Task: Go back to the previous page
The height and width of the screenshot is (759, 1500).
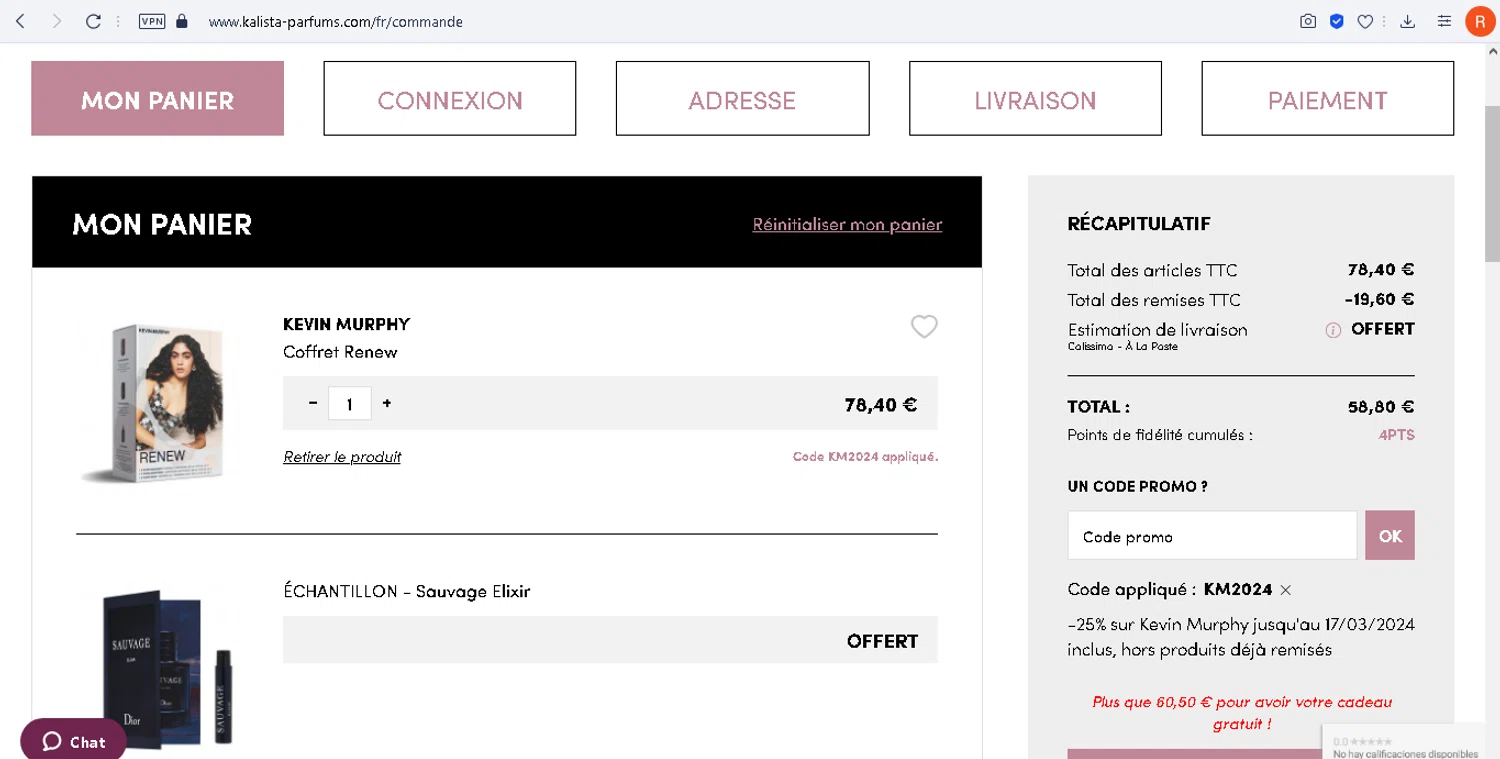Action: pos(20,21)
